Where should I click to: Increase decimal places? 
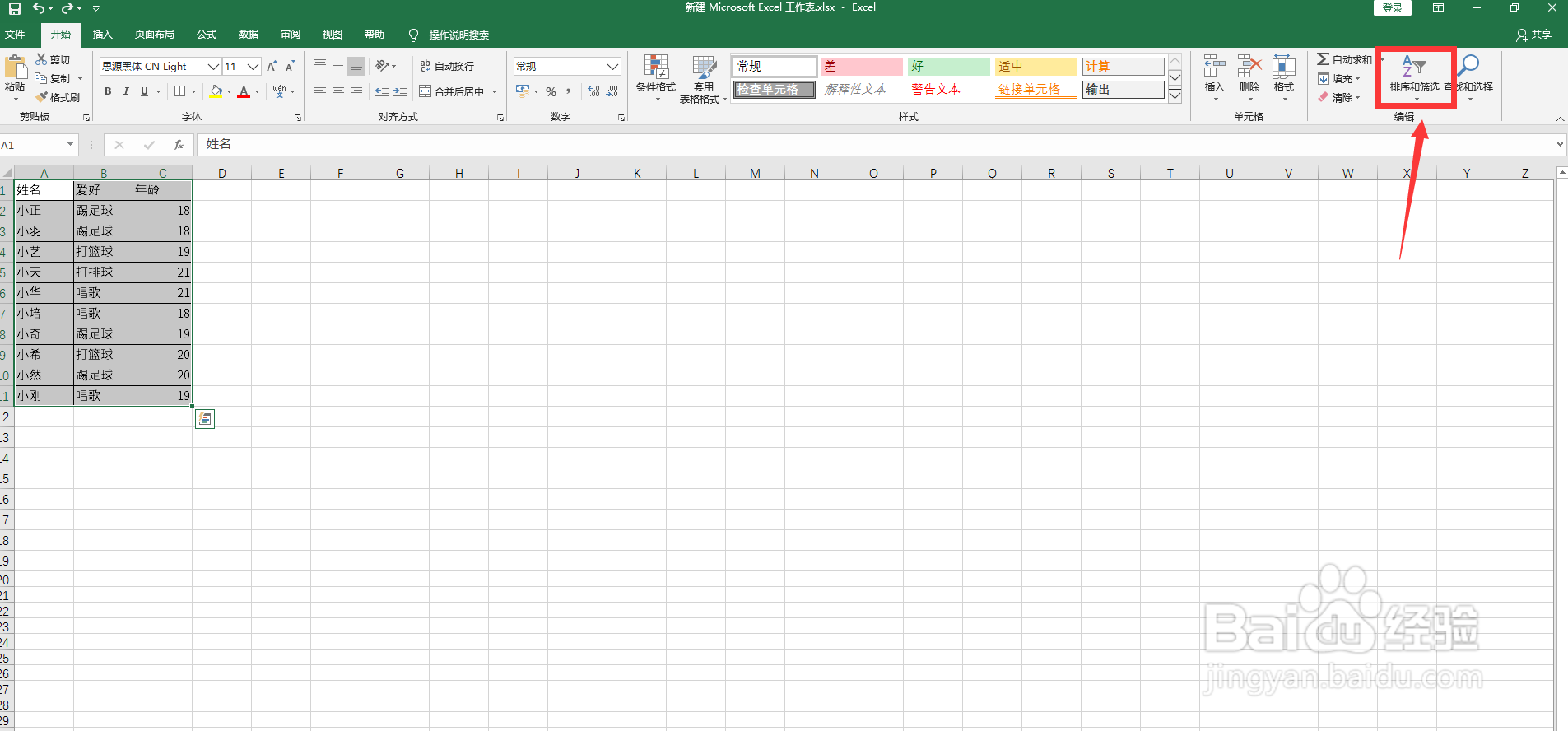tap(594, 91)
